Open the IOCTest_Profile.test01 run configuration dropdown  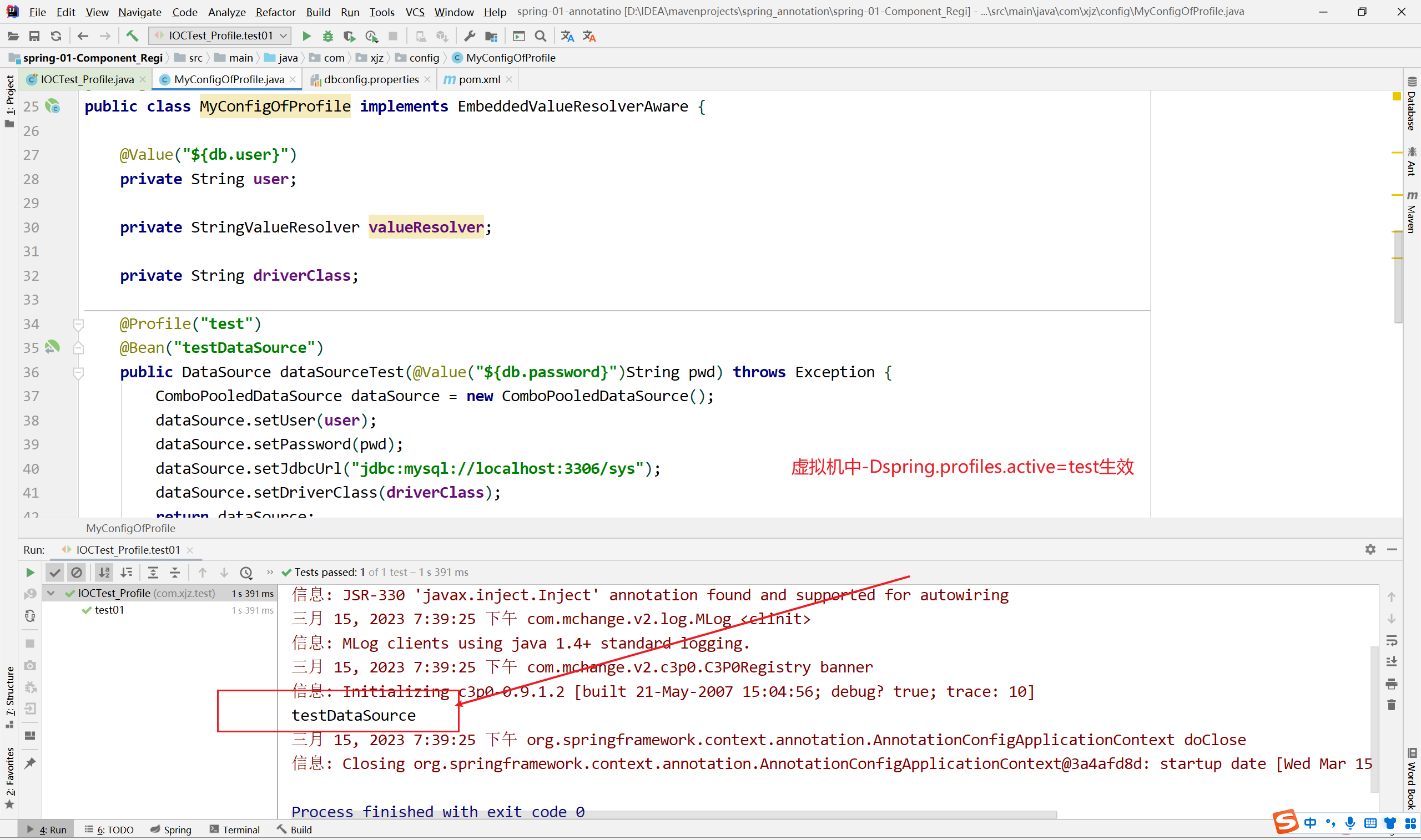point(221,36)
